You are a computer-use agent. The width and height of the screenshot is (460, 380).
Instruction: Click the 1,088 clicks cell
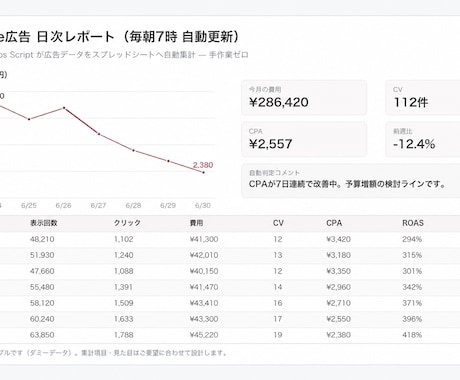tap(124, 271)
